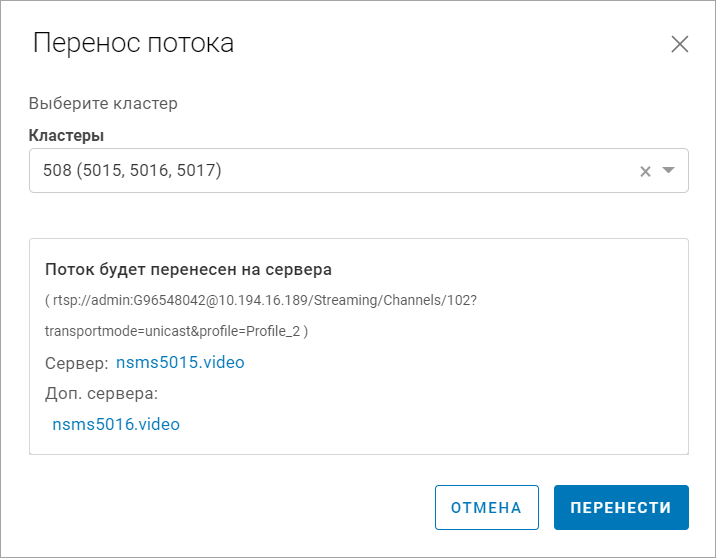Focus the empty middle of the Кластеры combo box
Screen dimensions: 716x558
tap(420, 171)
